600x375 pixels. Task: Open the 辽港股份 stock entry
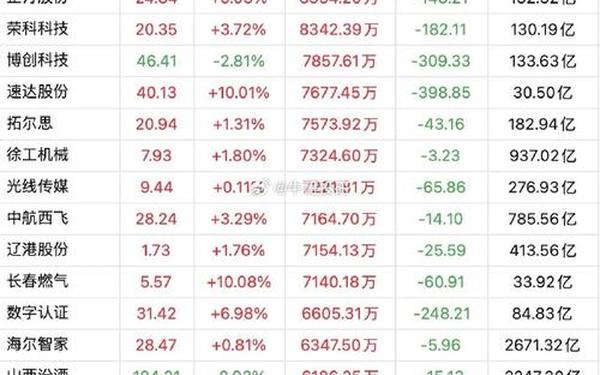click(x=38, y=250)
